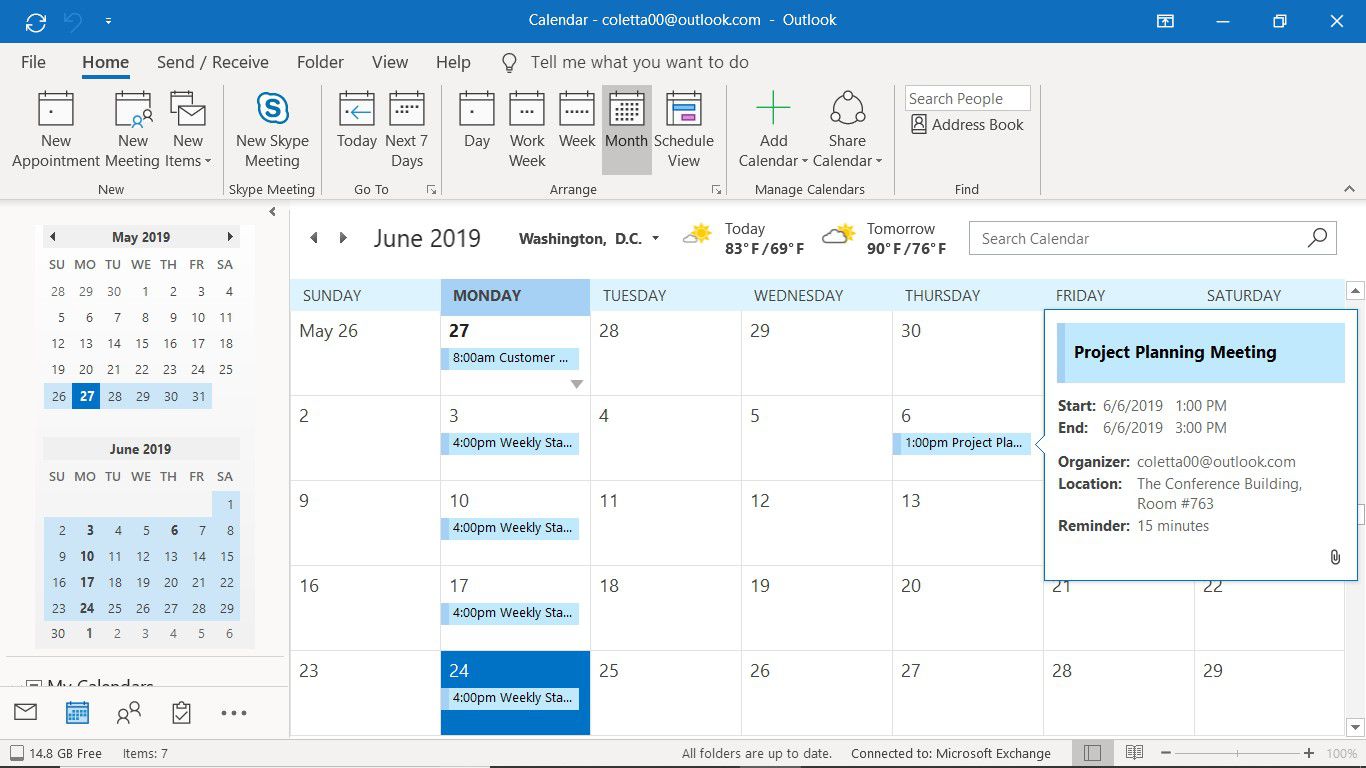Viewport: 1366px width, 768px height.
Task: Select the Home ribbon tab
Action: (x=105, y=62)
